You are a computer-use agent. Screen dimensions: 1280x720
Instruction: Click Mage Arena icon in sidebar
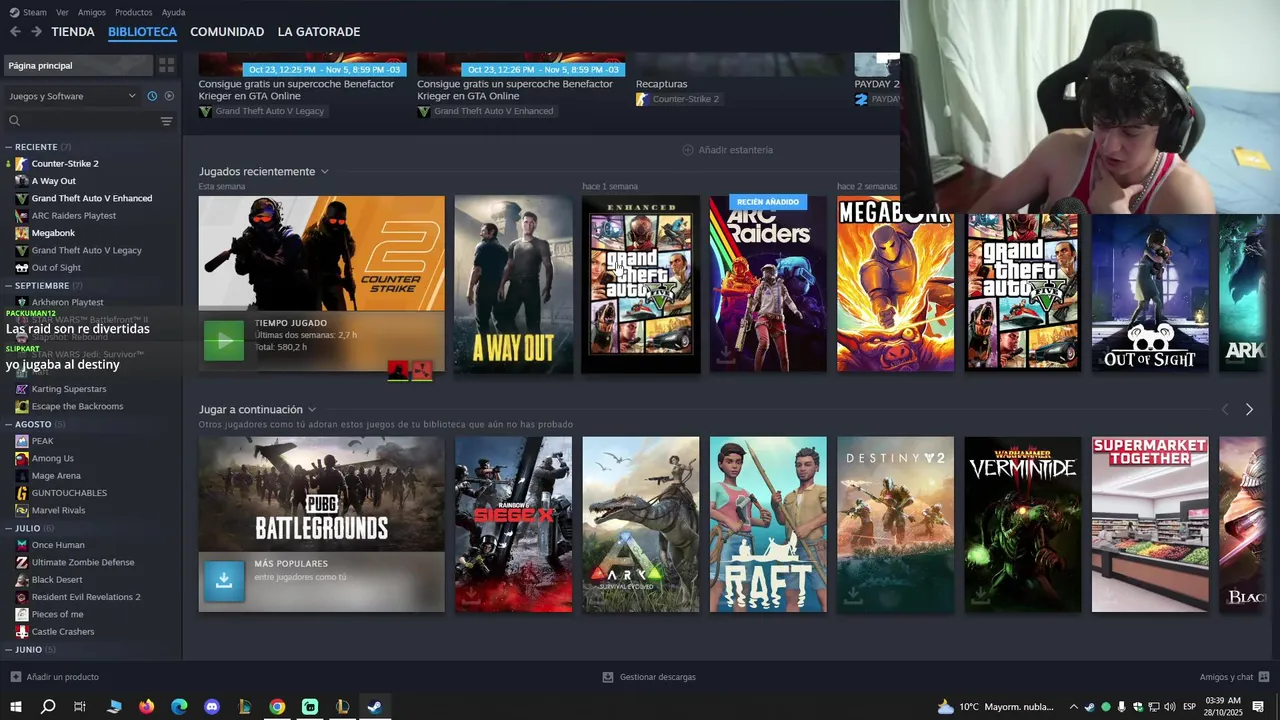tap(22, 476)
